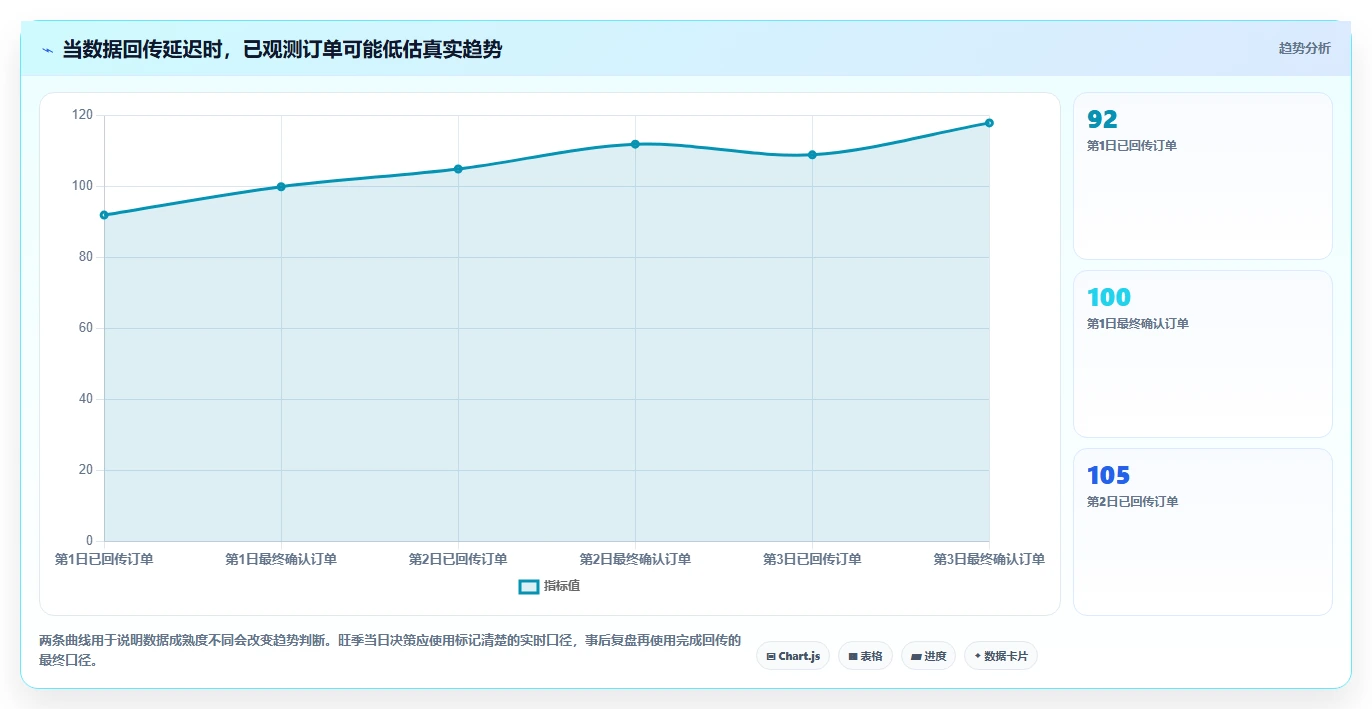The width and height of the screenshot is (1372, 709).
Task: Click the y-axis value 40
Action: [x=86, y=399]
